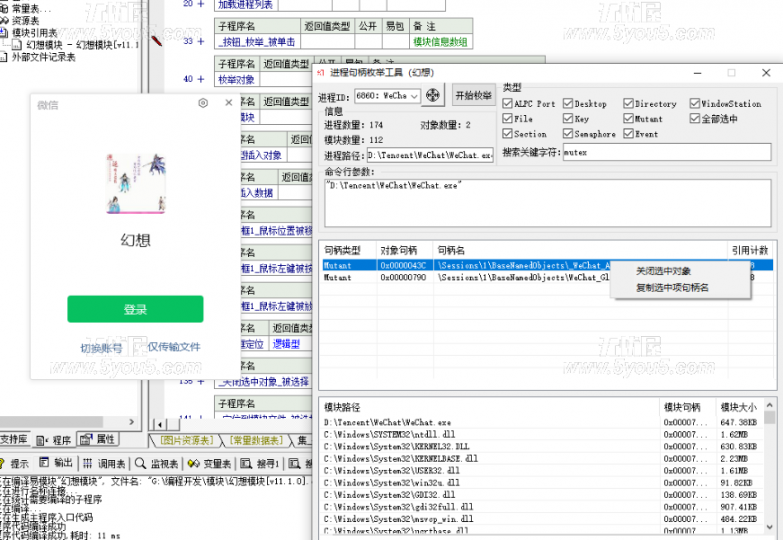The width and height of the screenshot is (783, 540).
Task: Click the left arrow of code editor scrollbar
Action: (x=159, y=425)
